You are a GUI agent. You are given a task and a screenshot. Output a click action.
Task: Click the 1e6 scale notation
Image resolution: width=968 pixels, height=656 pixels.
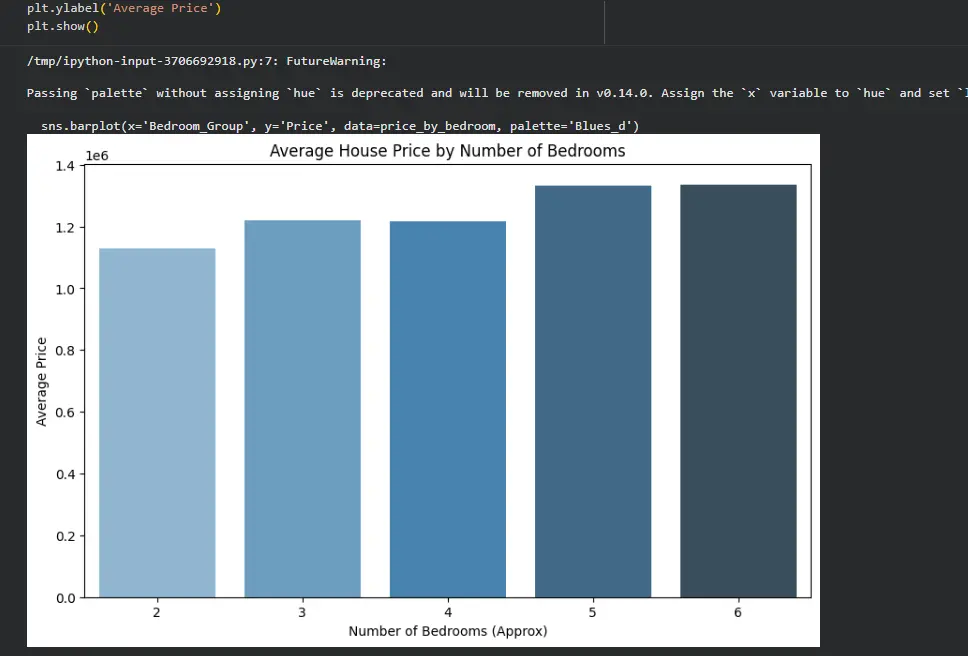[97, 156]
